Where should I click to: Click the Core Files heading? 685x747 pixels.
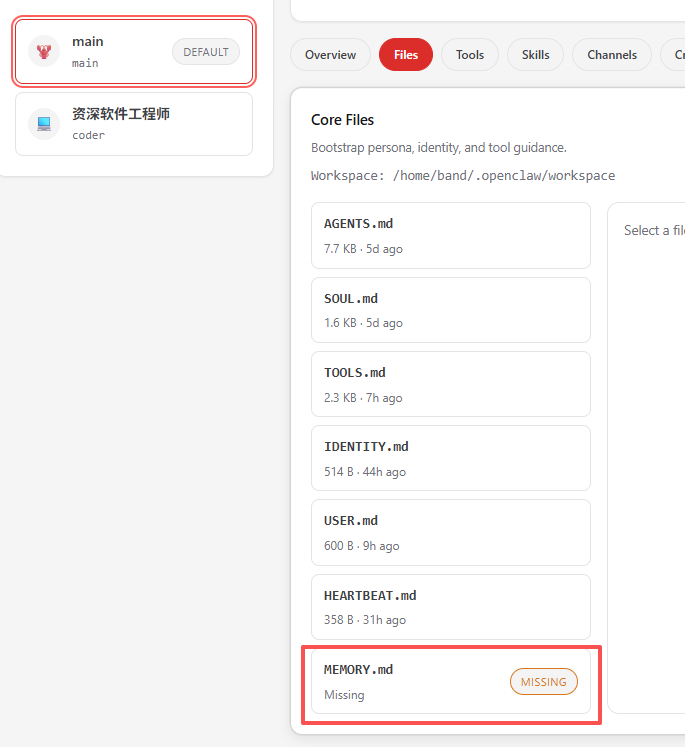pyautogui.click(x=342, y=120)
